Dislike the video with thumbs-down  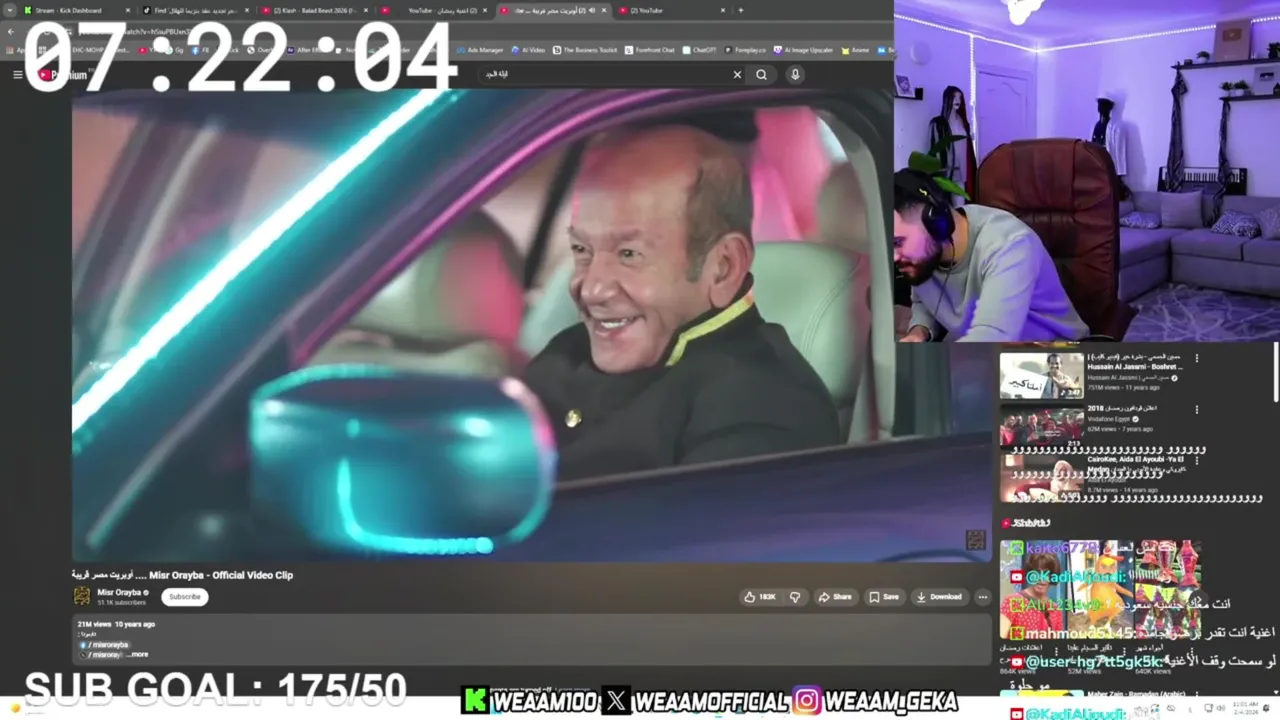pos(795,597)
